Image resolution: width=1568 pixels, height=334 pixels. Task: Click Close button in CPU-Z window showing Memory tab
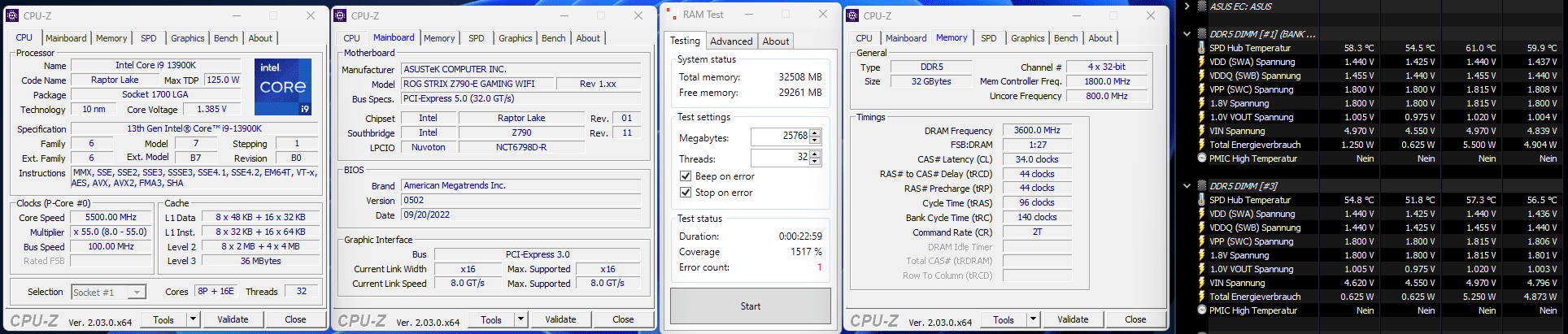1135,319
